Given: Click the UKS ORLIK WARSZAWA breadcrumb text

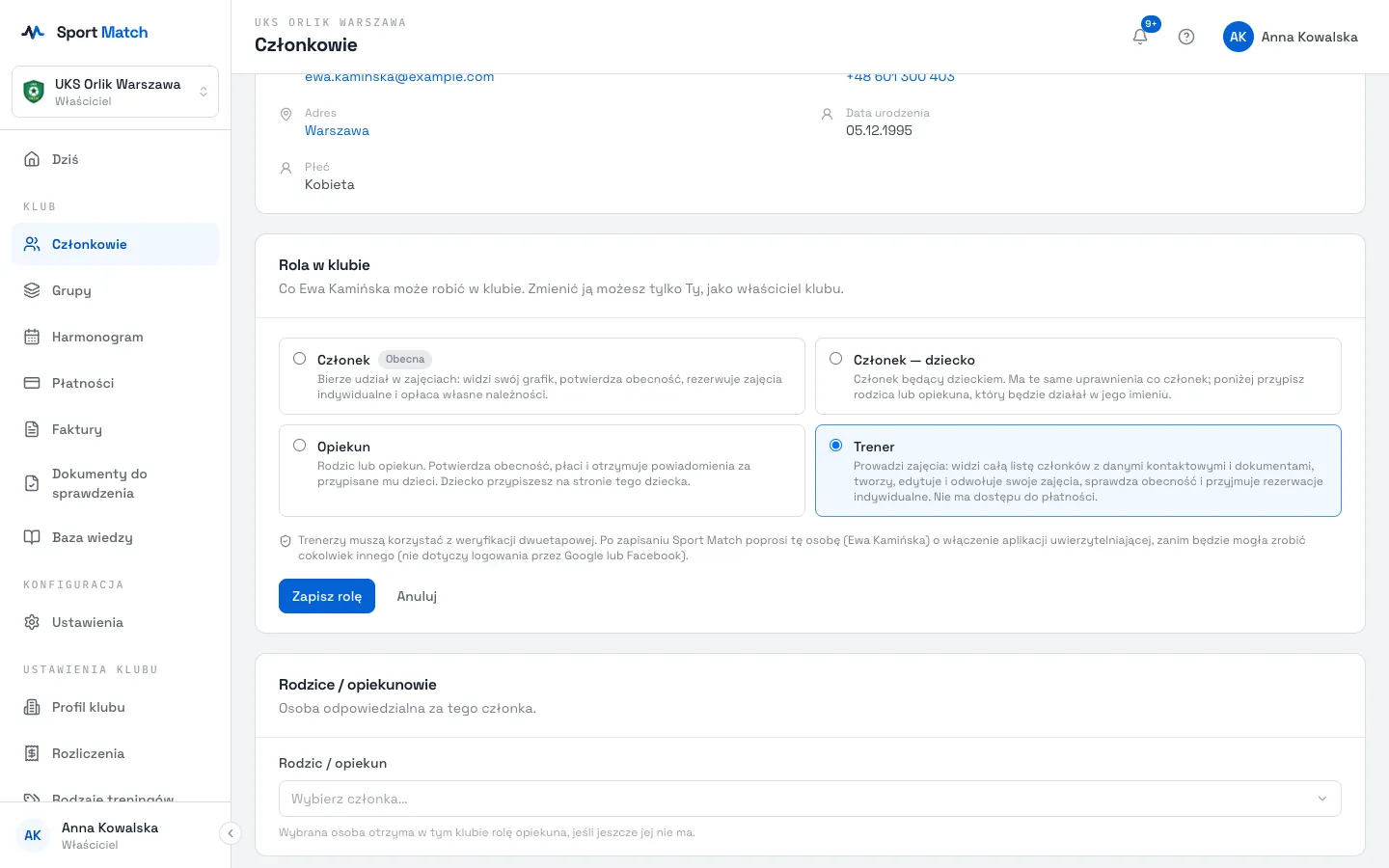Looking at the screenshot, I should (x=330, y=22).
